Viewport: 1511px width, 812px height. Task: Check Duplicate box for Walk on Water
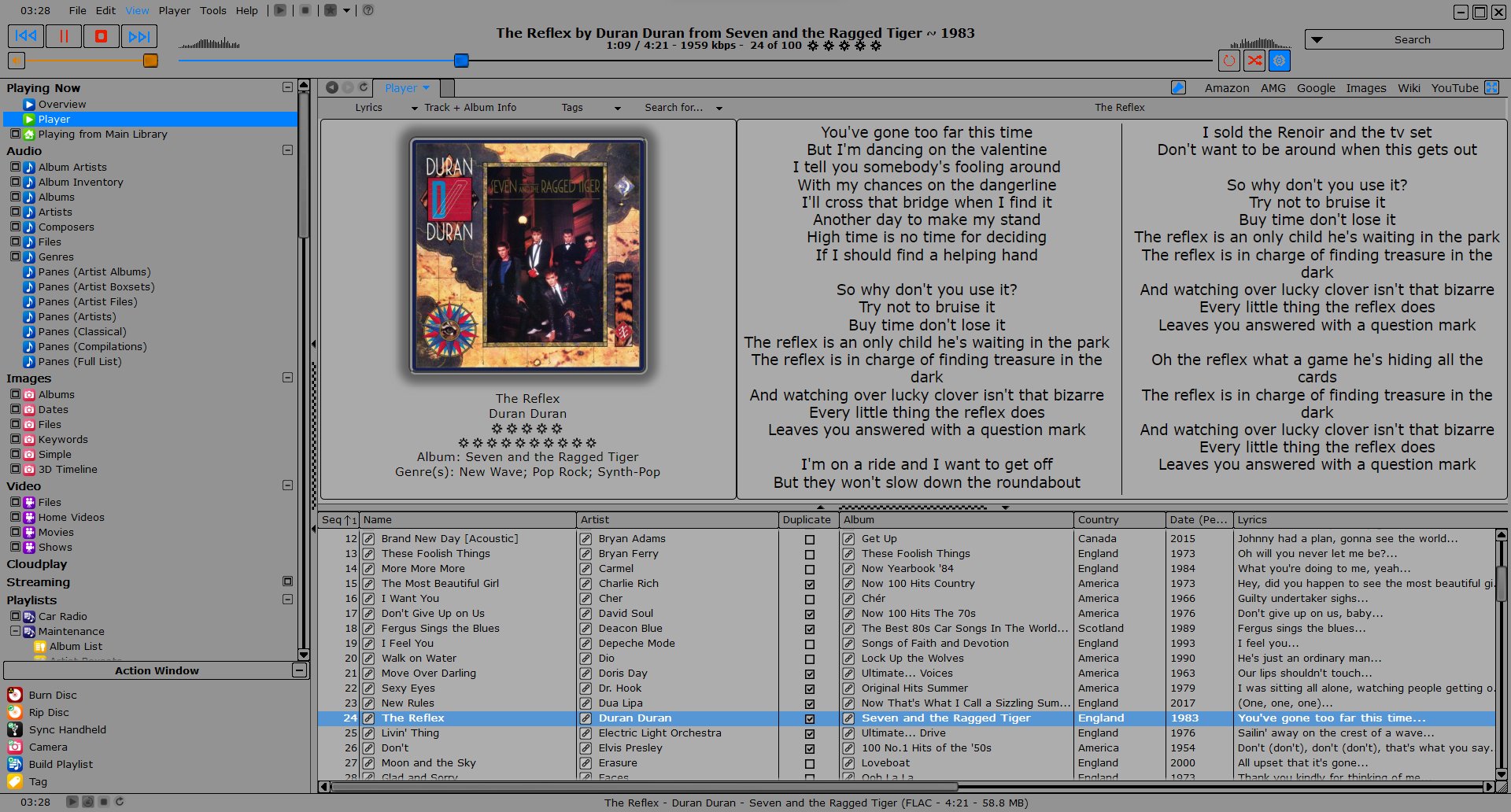click(810, 659)
